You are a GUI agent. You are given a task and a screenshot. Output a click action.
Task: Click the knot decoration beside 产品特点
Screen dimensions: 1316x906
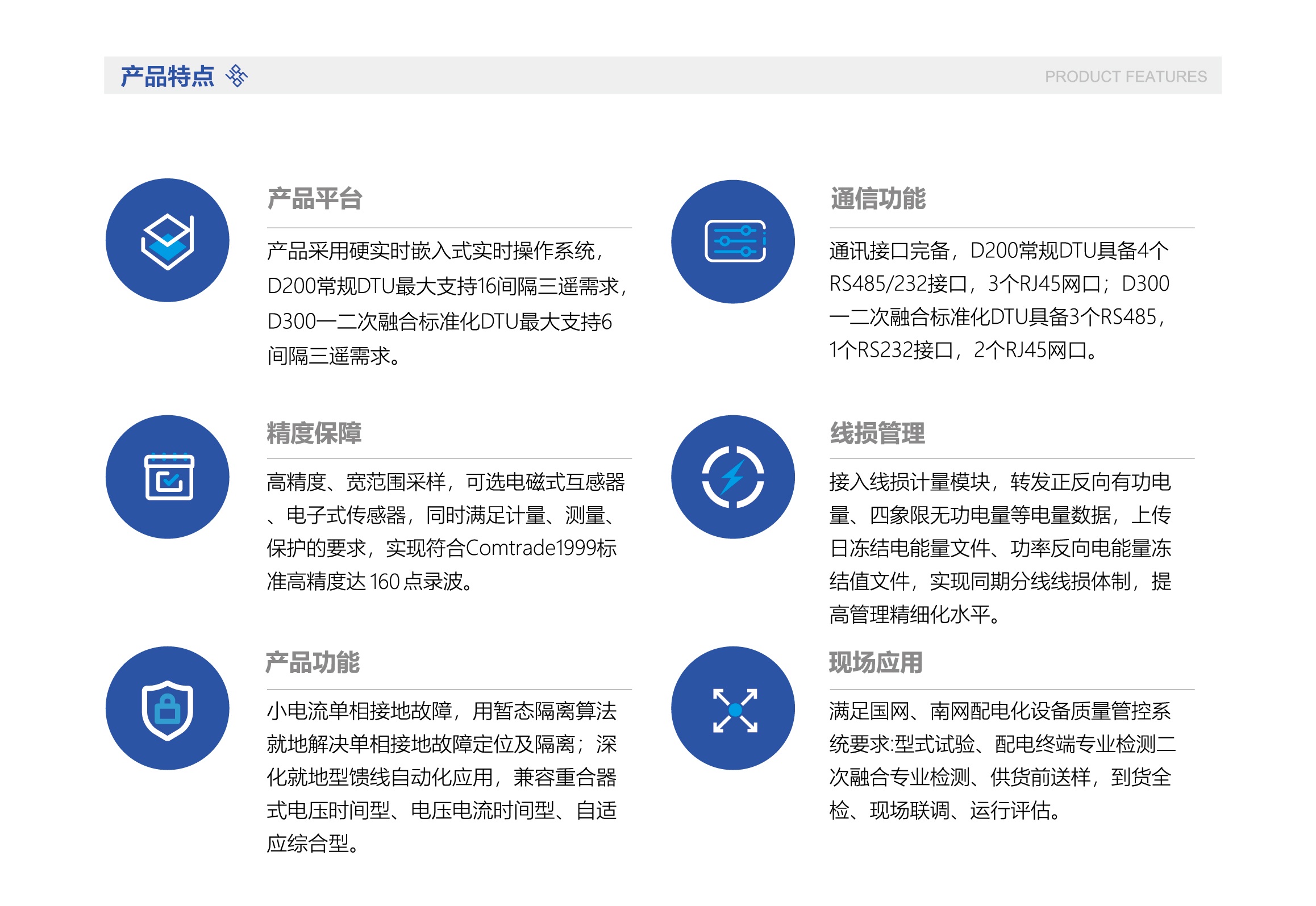(236, 76)
